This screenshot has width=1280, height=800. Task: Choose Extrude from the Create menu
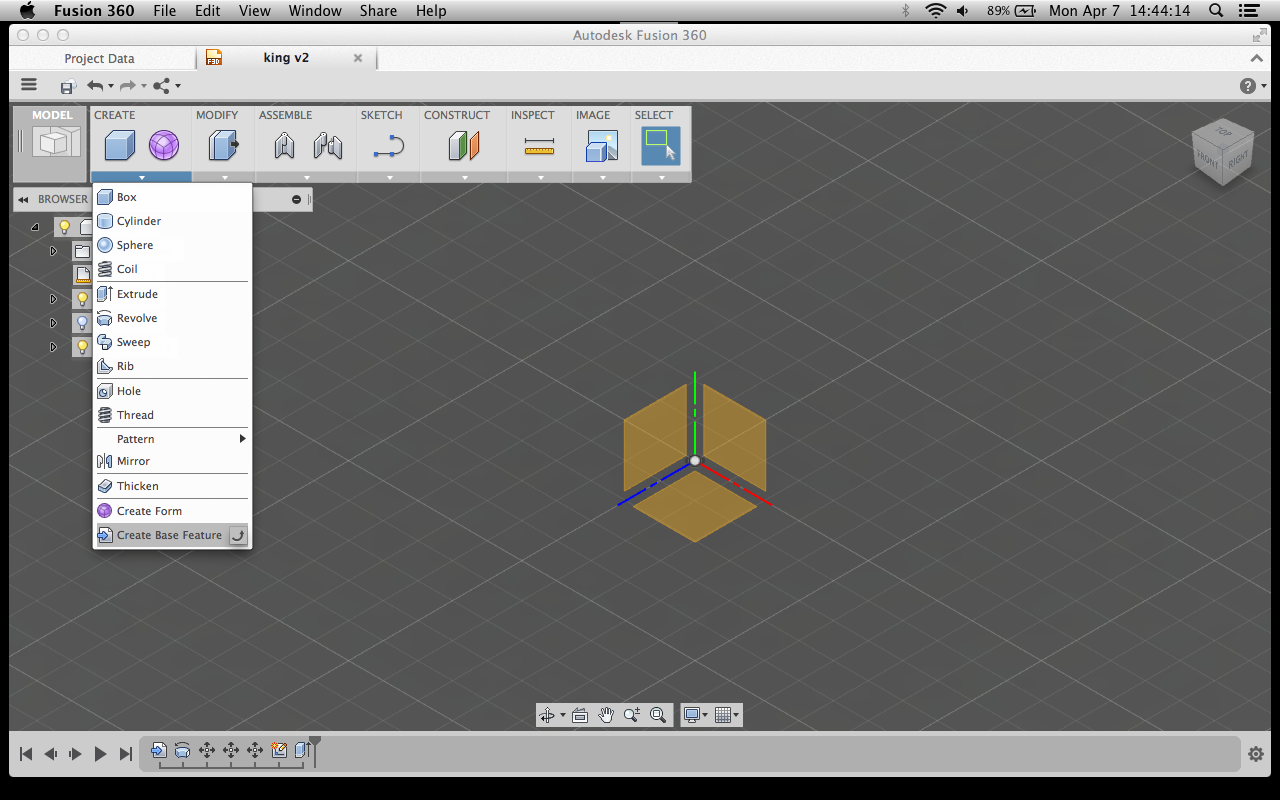[x=171, y=294]
